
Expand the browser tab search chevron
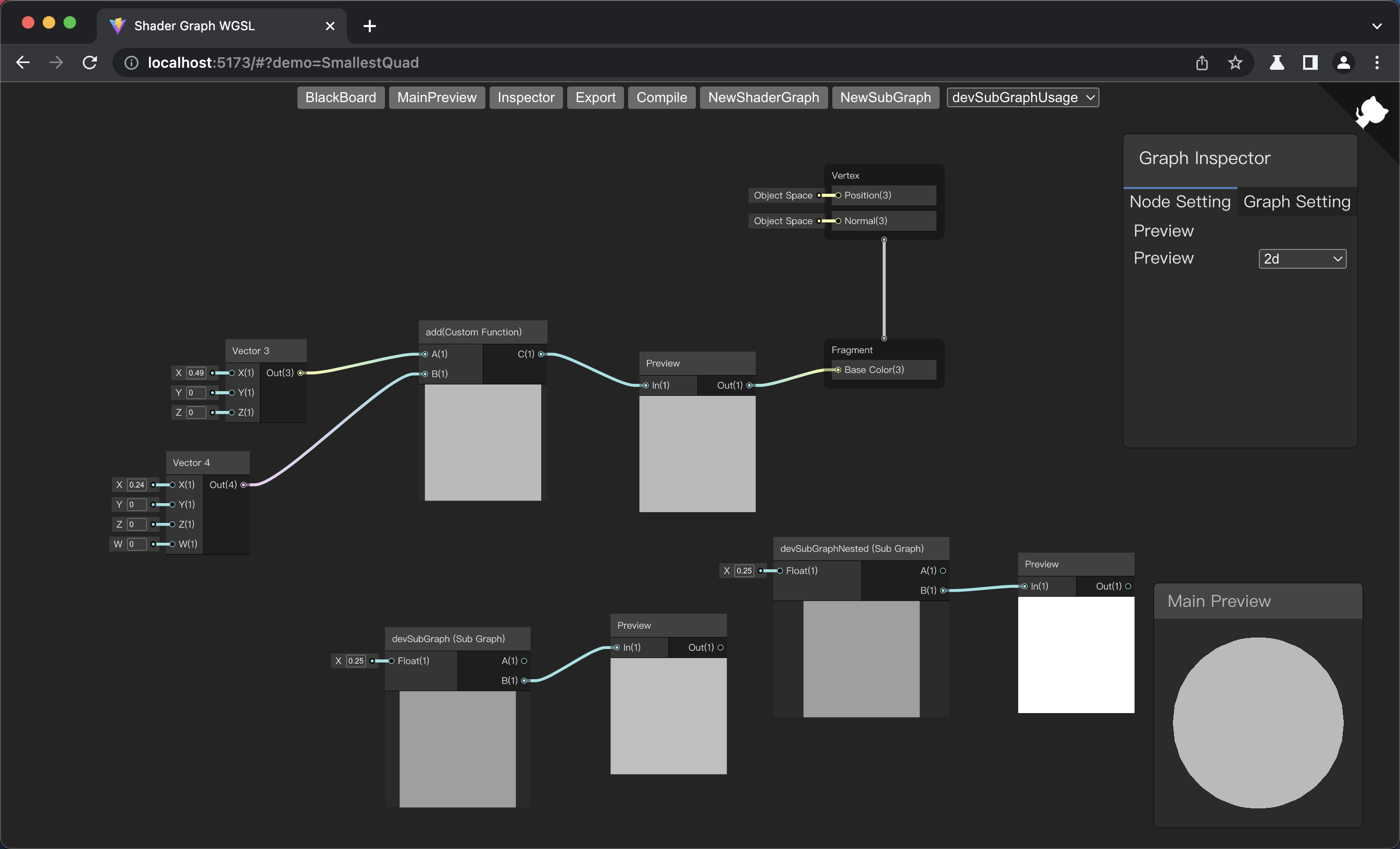(x=1376, y=26)
